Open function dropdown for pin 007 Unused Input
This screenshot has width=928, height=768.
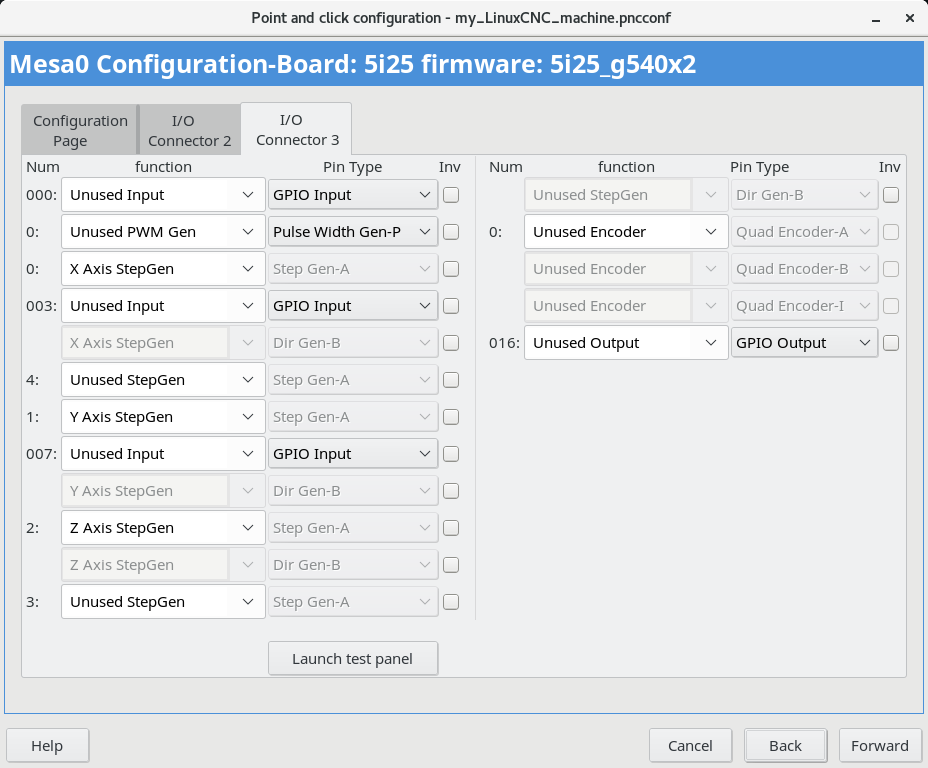click(x=163, y=454)
